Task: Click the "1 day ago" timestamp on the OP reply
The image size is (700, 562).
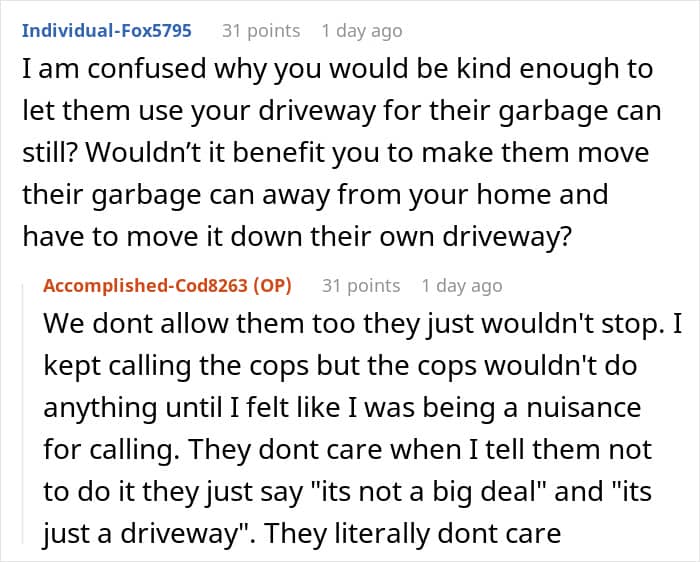Action: [461, 286]
